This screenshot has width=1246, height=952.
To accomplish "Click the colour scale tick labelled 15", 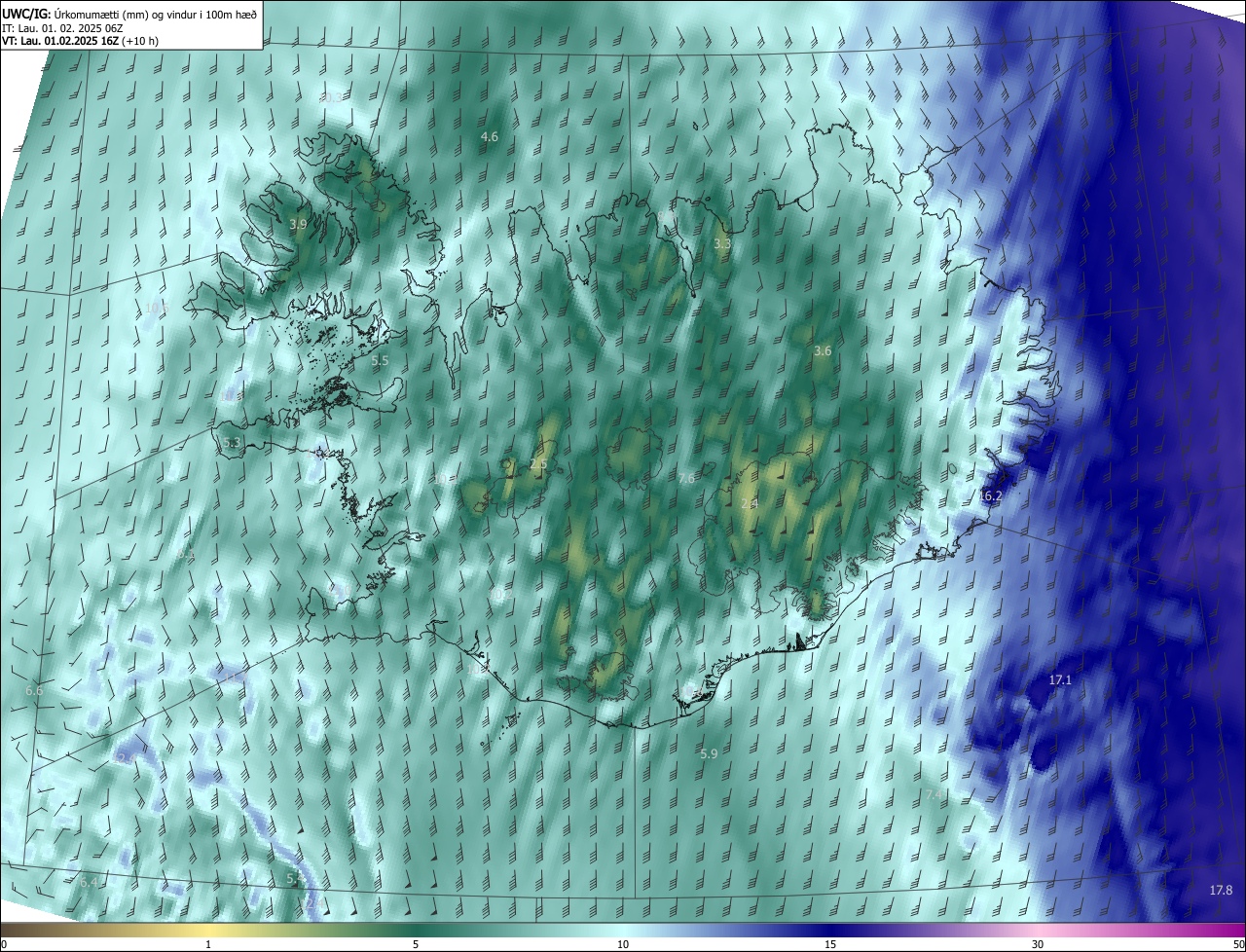I will 830,944.
